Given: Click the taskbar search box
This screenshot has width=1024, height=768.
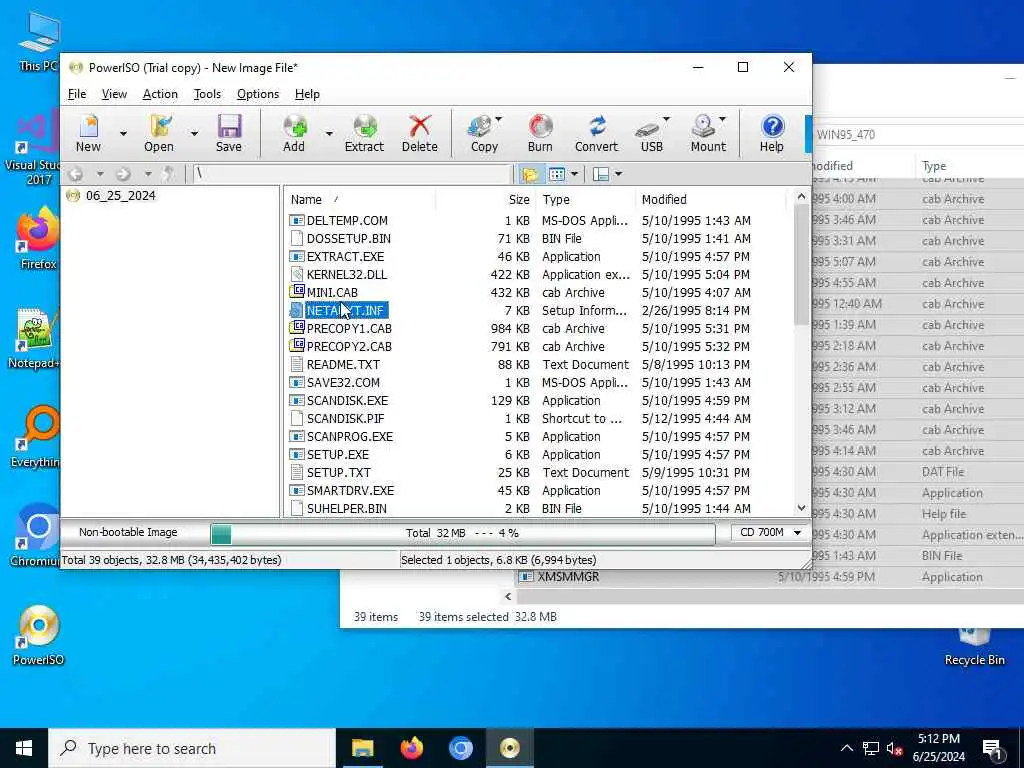Looking at the screenshot, I should click(192, 748).
